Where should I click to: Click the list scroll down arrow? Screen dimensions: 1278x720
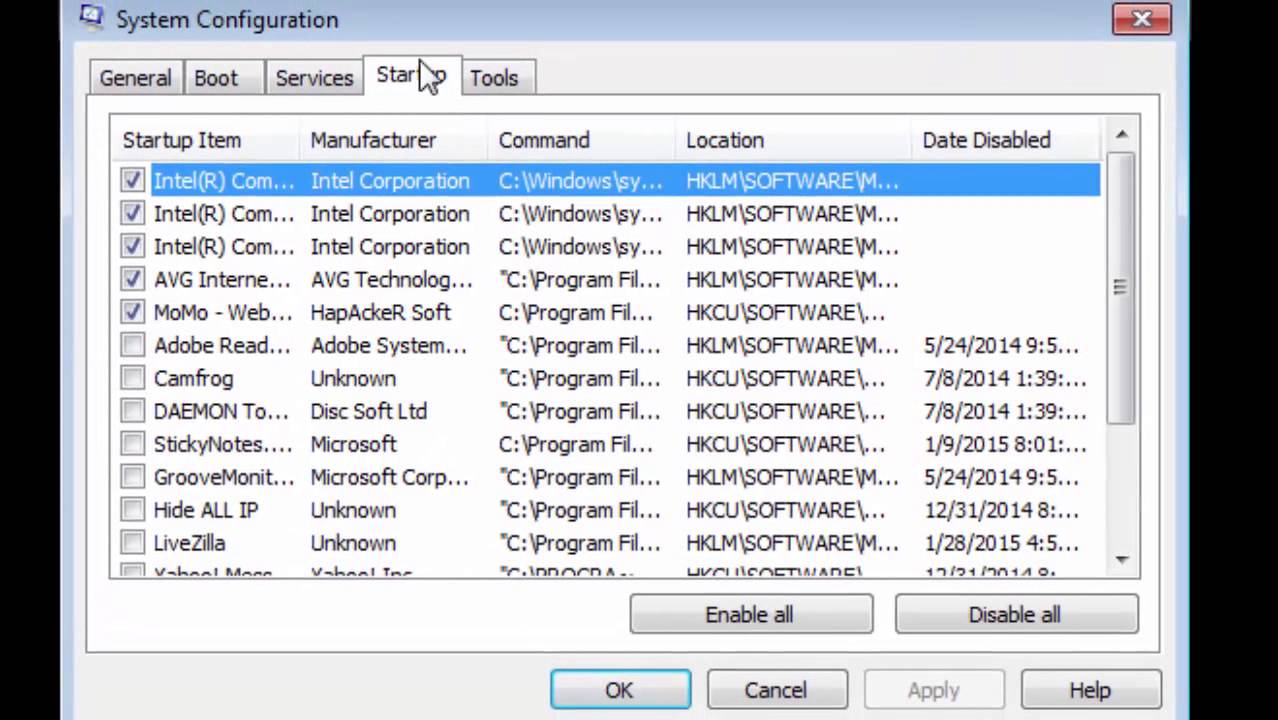pyautogui.click(x=1121, y=560)
